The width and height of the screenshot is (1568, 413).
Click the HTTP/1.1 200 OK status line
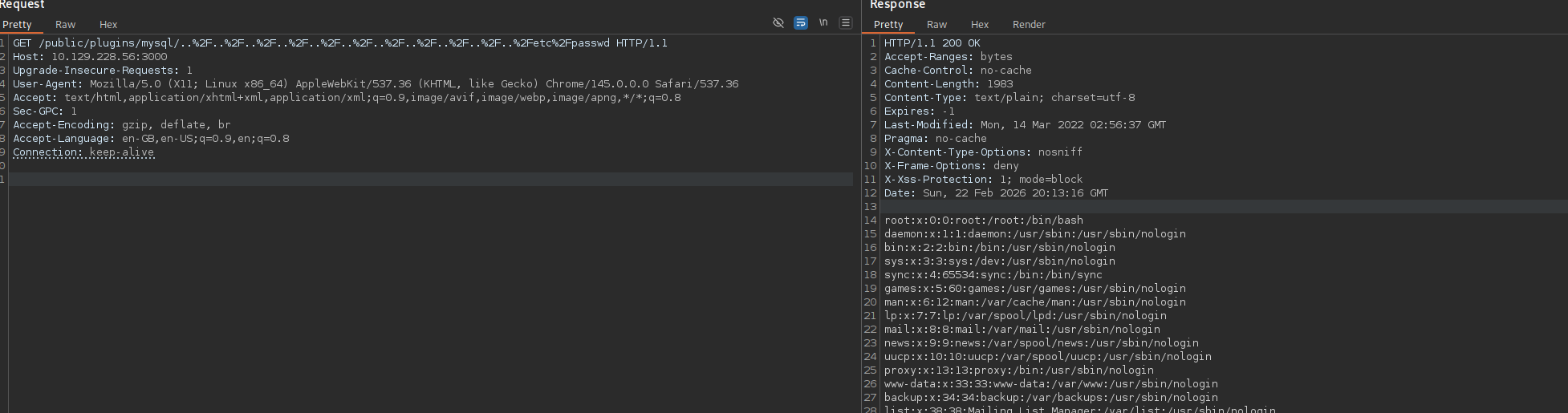tap(932, 43)
